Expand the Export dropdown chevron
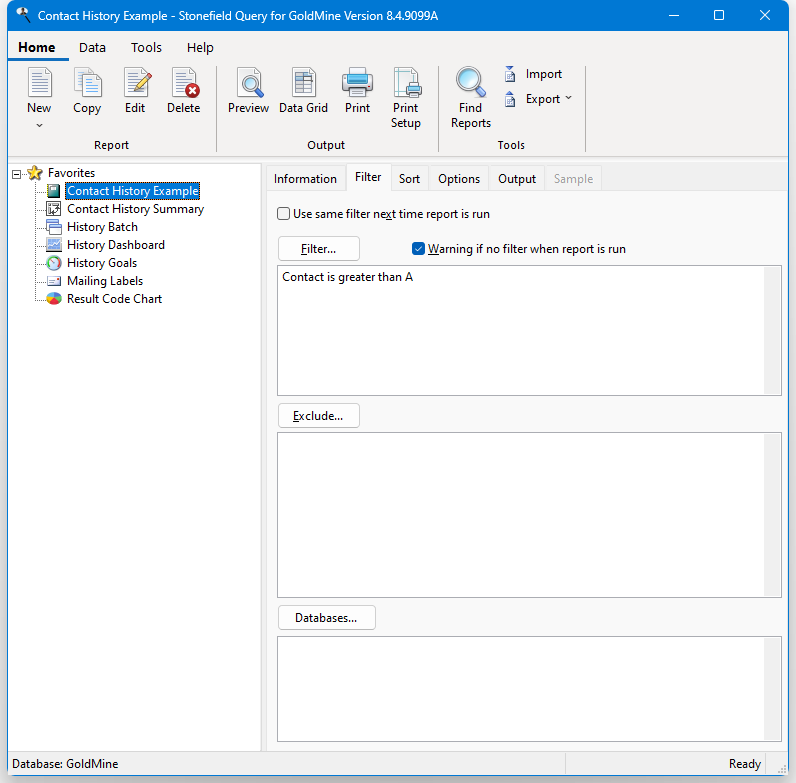 coord(569,97)
